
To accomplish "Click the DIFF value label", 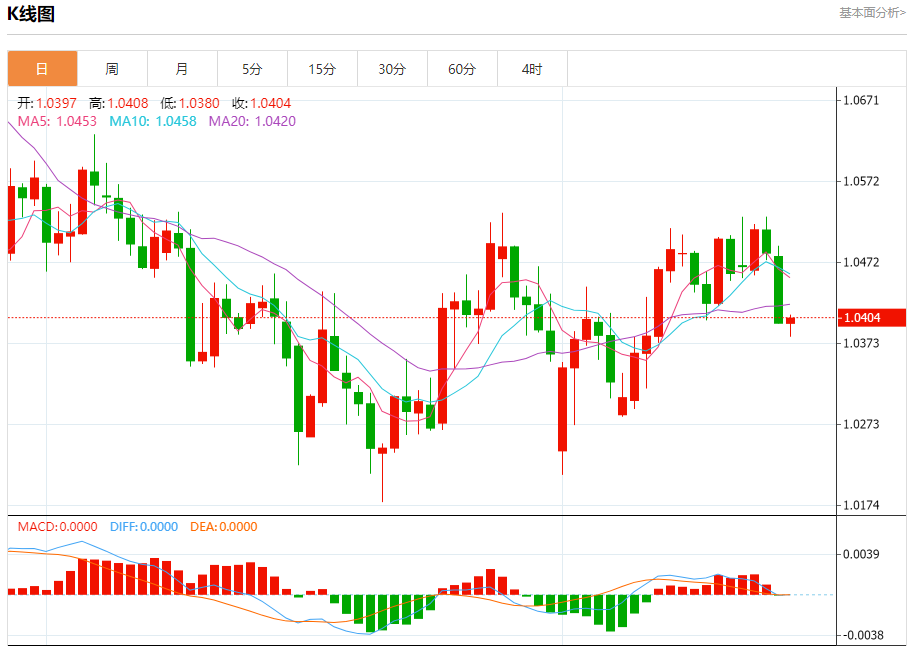I will tap(143, 527).
